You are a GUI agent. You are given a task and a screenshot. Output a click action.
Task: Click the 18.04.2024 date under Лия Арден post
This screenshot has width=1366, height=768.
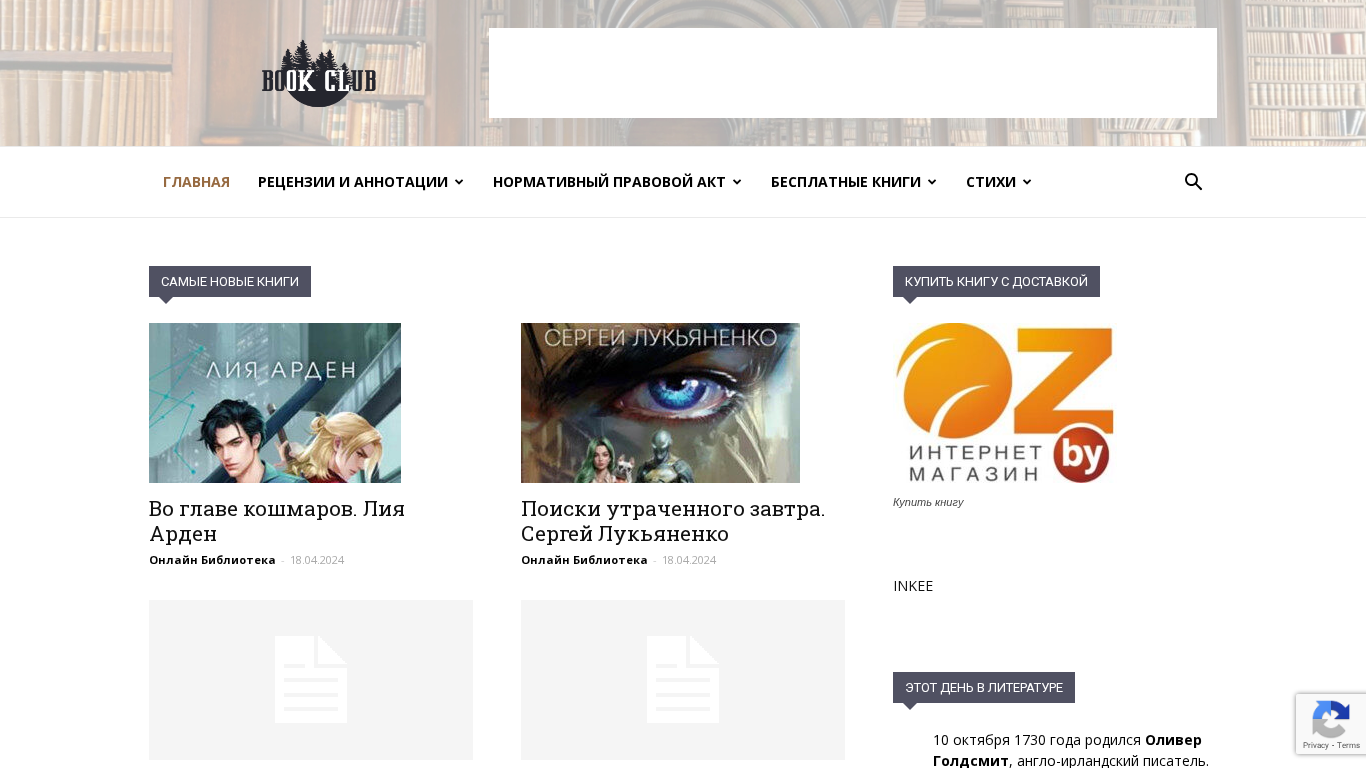317,560
